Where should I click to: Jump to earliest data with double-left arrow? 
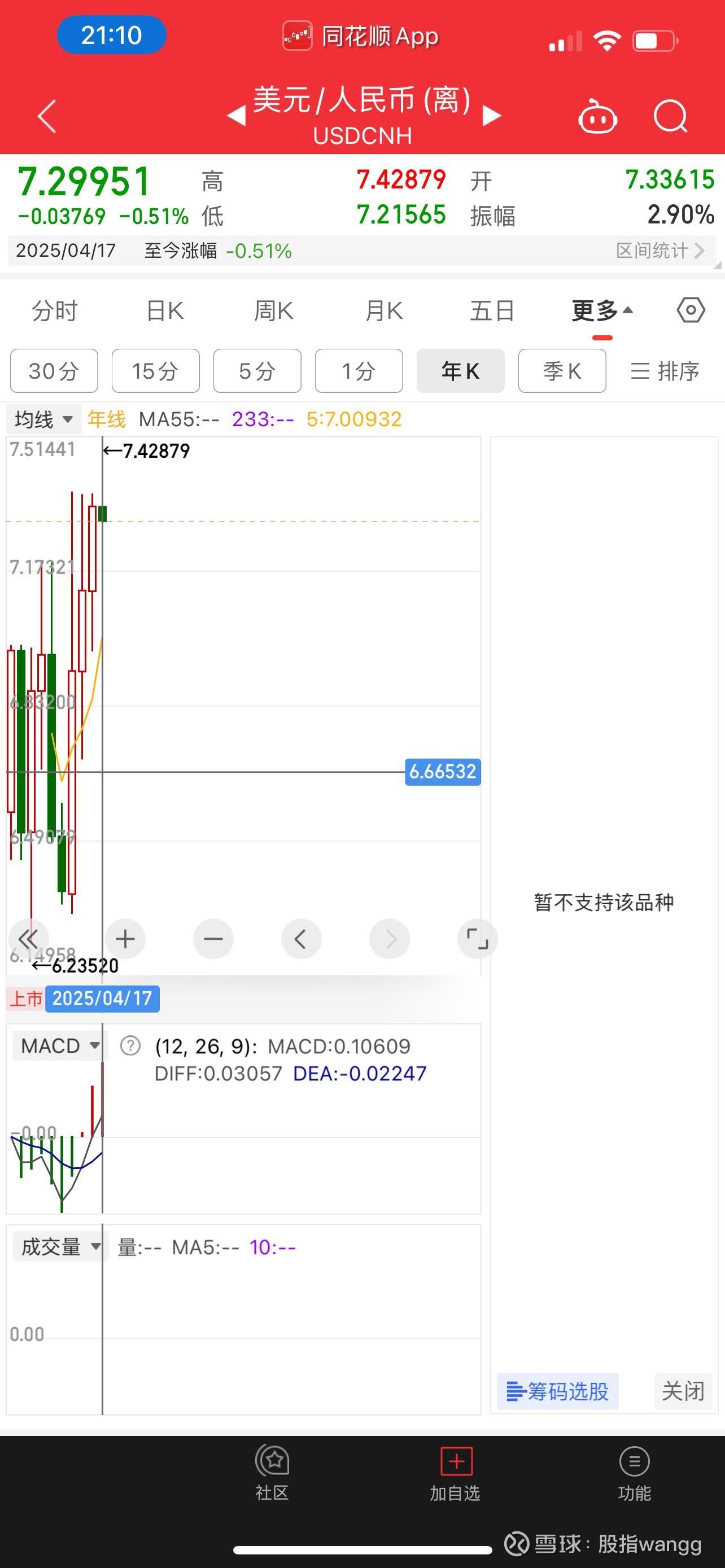28,939
